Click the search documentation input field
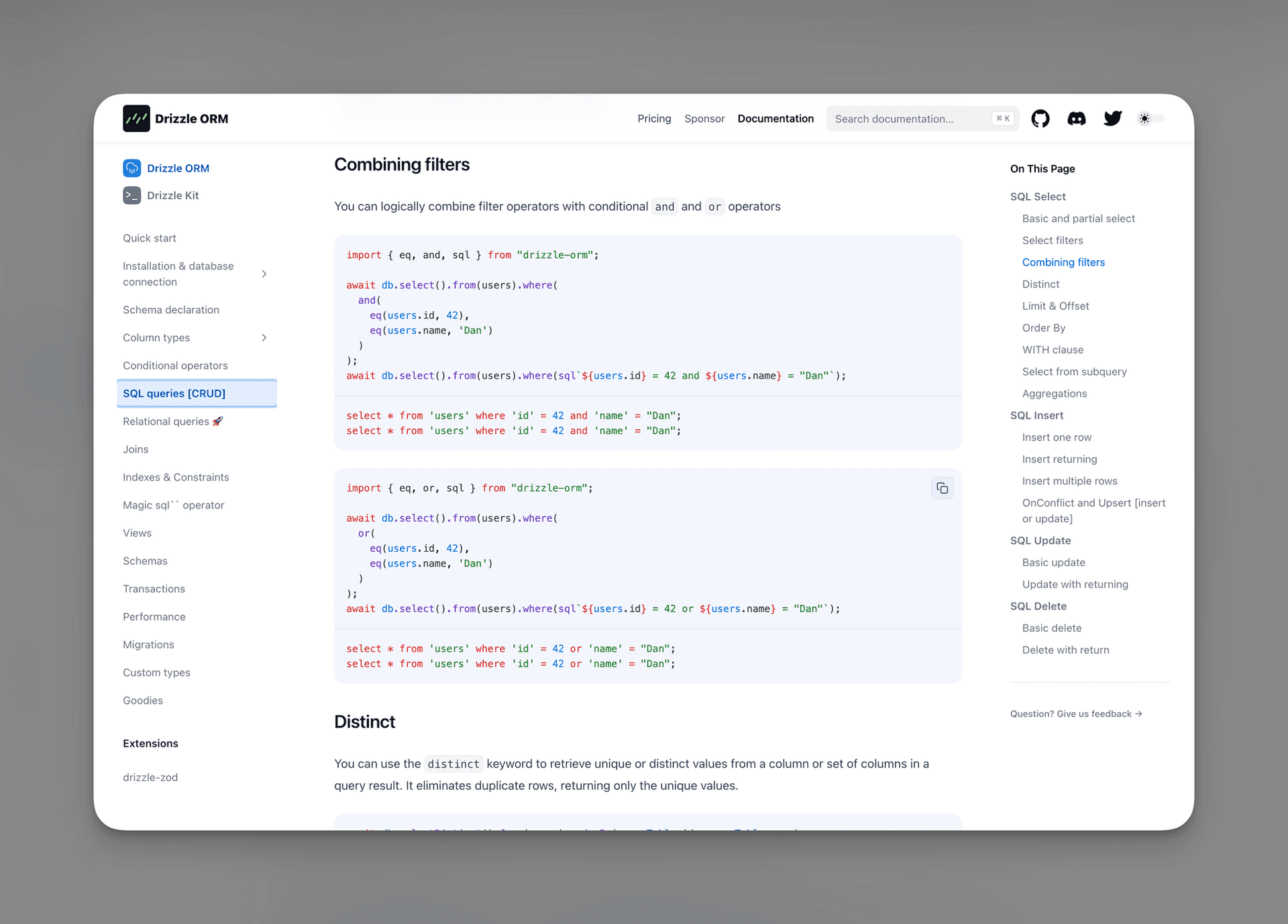Viewport: 1288px width, 924px height. click(922, 118)
